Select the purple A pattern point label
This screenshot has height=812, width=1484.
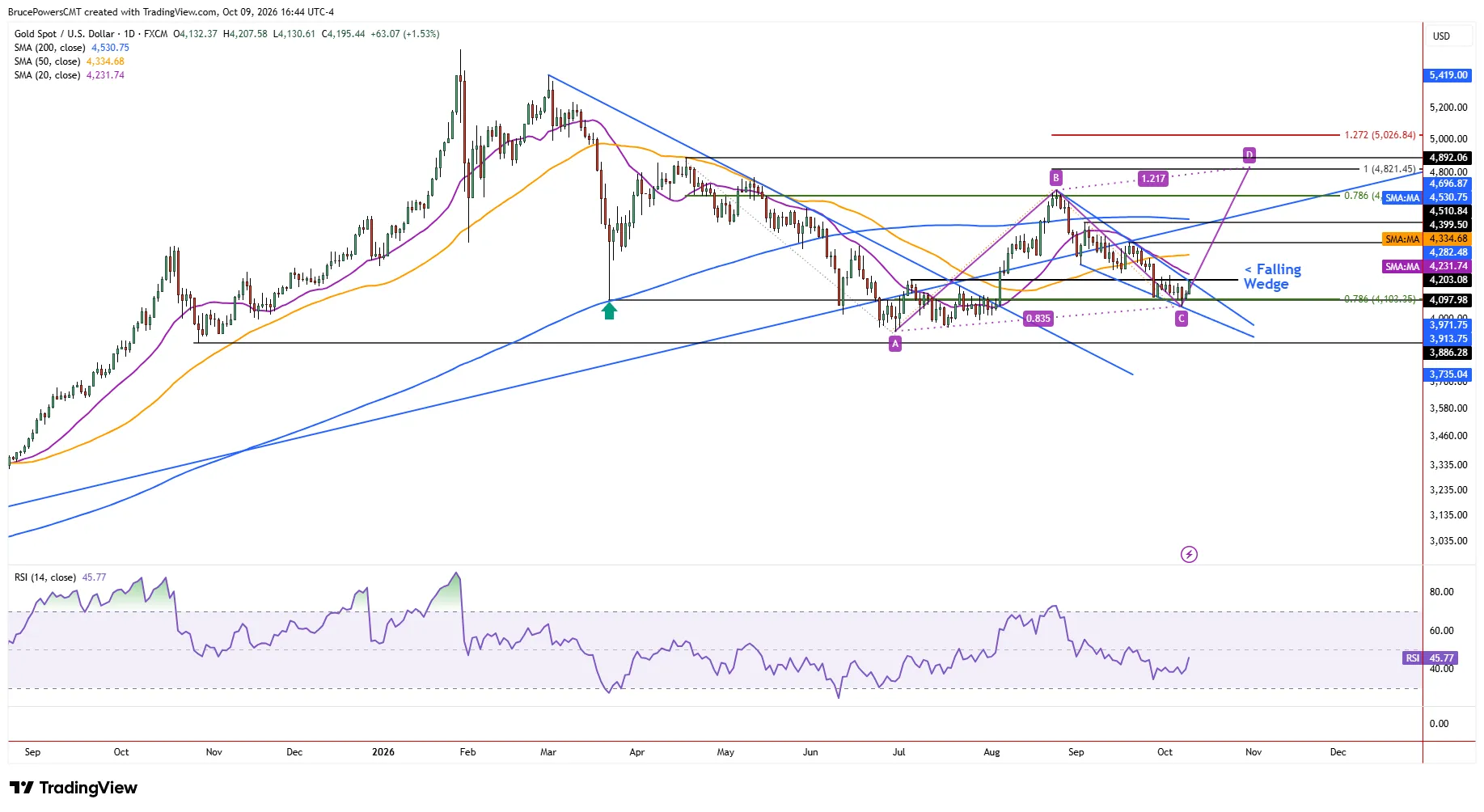tap(895, 344)
